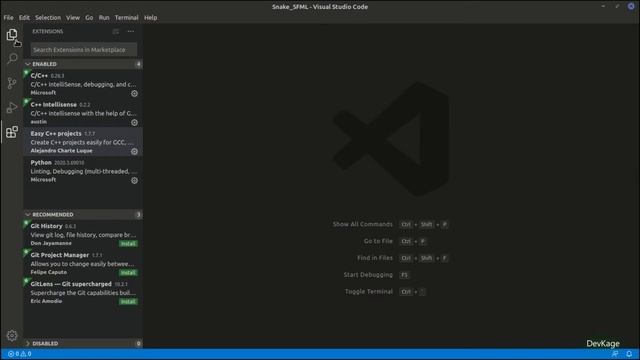Install the Git History extension

(x=128, y=244)
